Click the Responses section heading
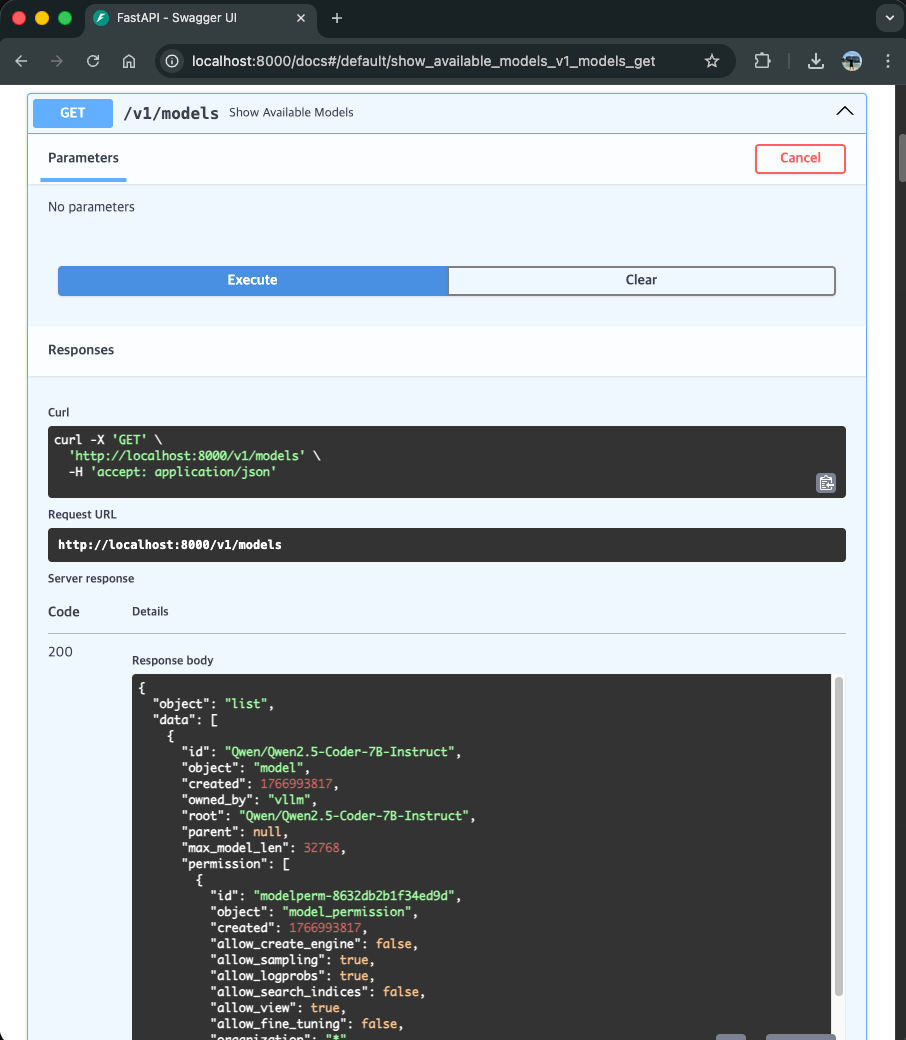The height and width of the screenshot is (1040, 906). [81, 350]
